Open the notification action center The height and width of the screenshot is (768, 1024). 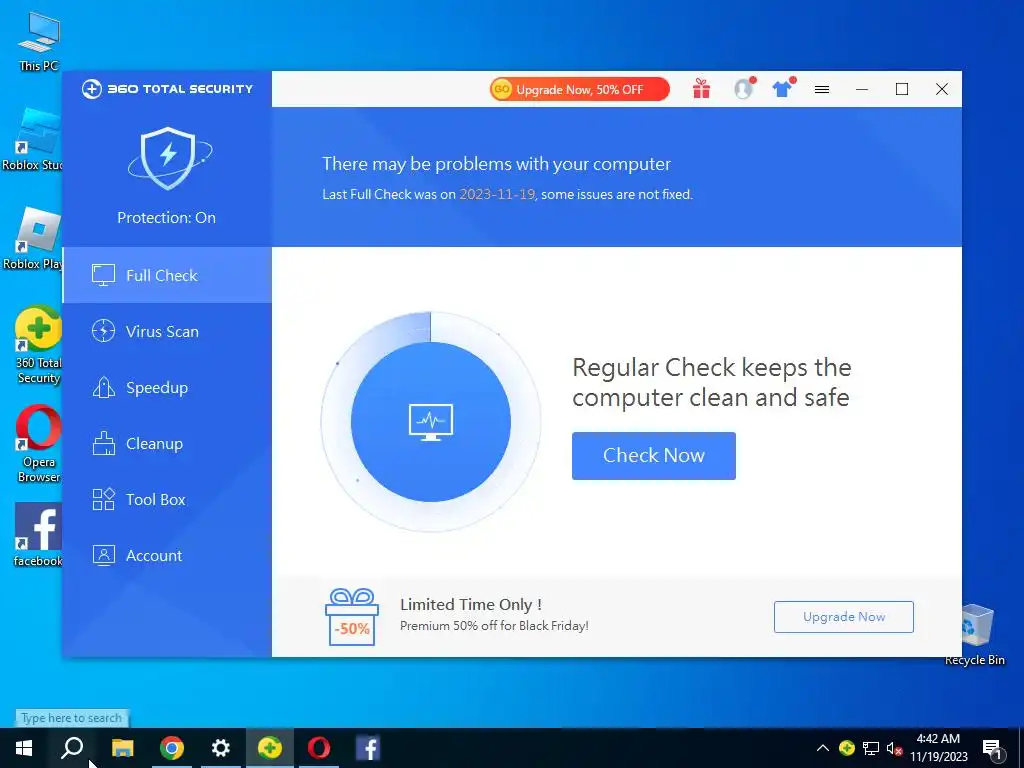pyautogui.click(x=992, y=750)
